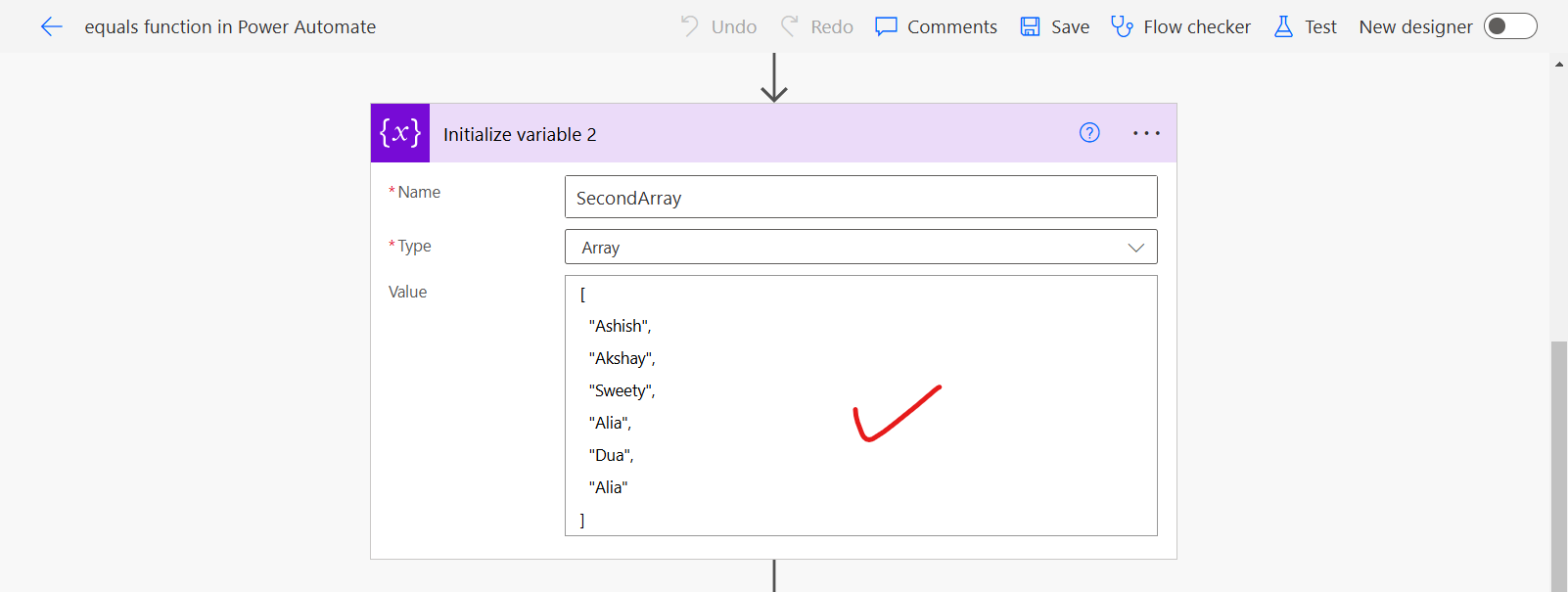Click the SecondArray Name field

(x=860, y=198)
